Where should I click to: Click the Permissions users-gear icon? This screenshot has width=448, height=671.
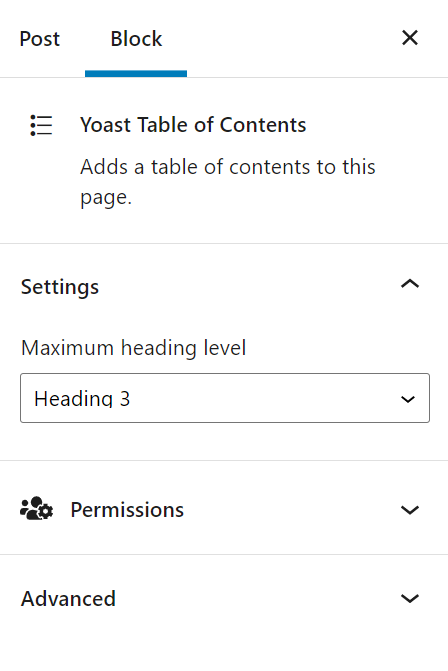click(x=37, y=508)
